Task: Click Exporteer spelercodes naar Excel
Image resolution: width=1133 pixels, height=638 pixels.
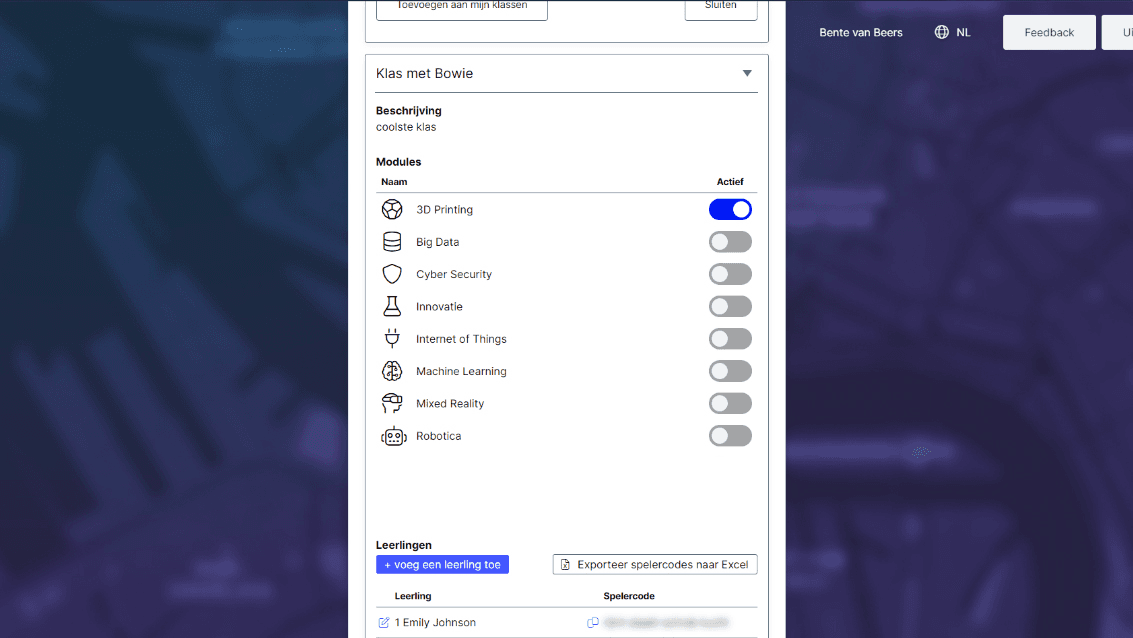Action: (654, 564)
